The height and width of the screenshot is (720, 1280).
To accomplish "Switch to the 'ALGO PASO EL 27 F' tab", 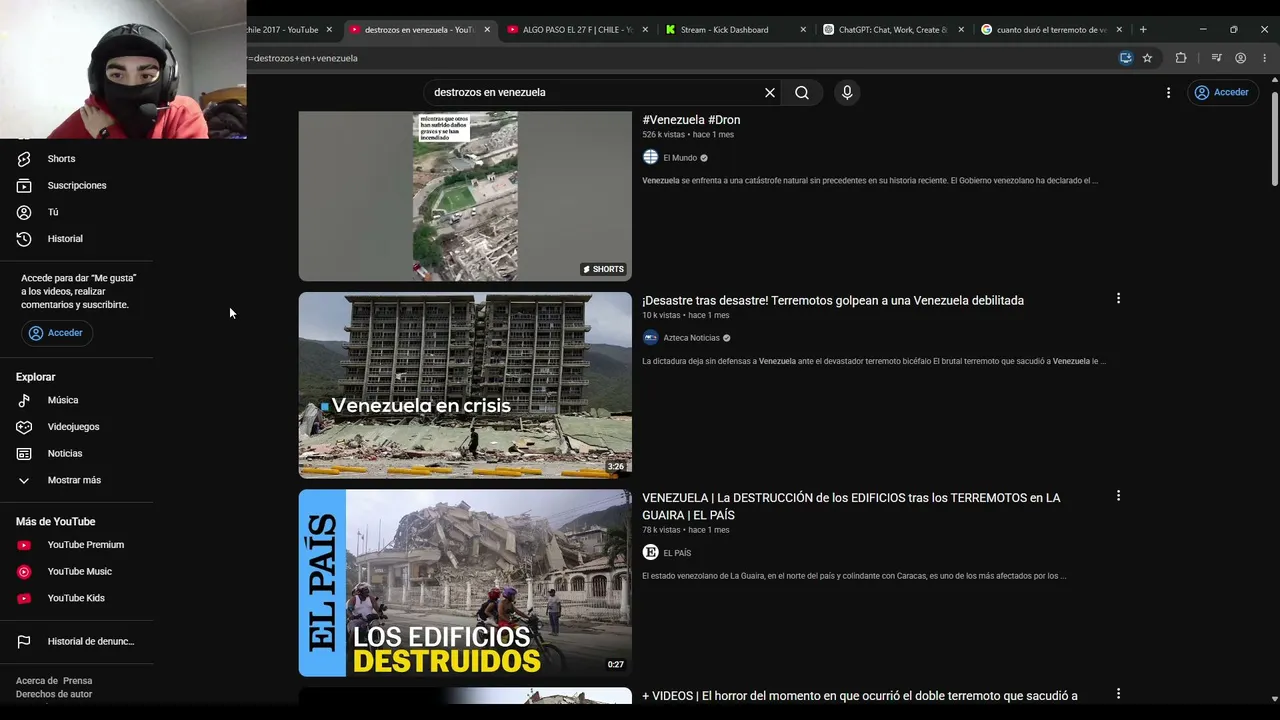I will [x=577, y=30].
